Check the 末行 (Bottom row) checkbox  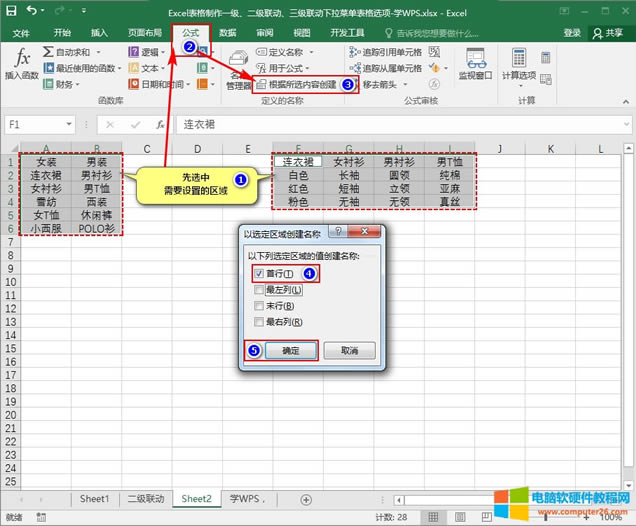(x=260, y=305)
